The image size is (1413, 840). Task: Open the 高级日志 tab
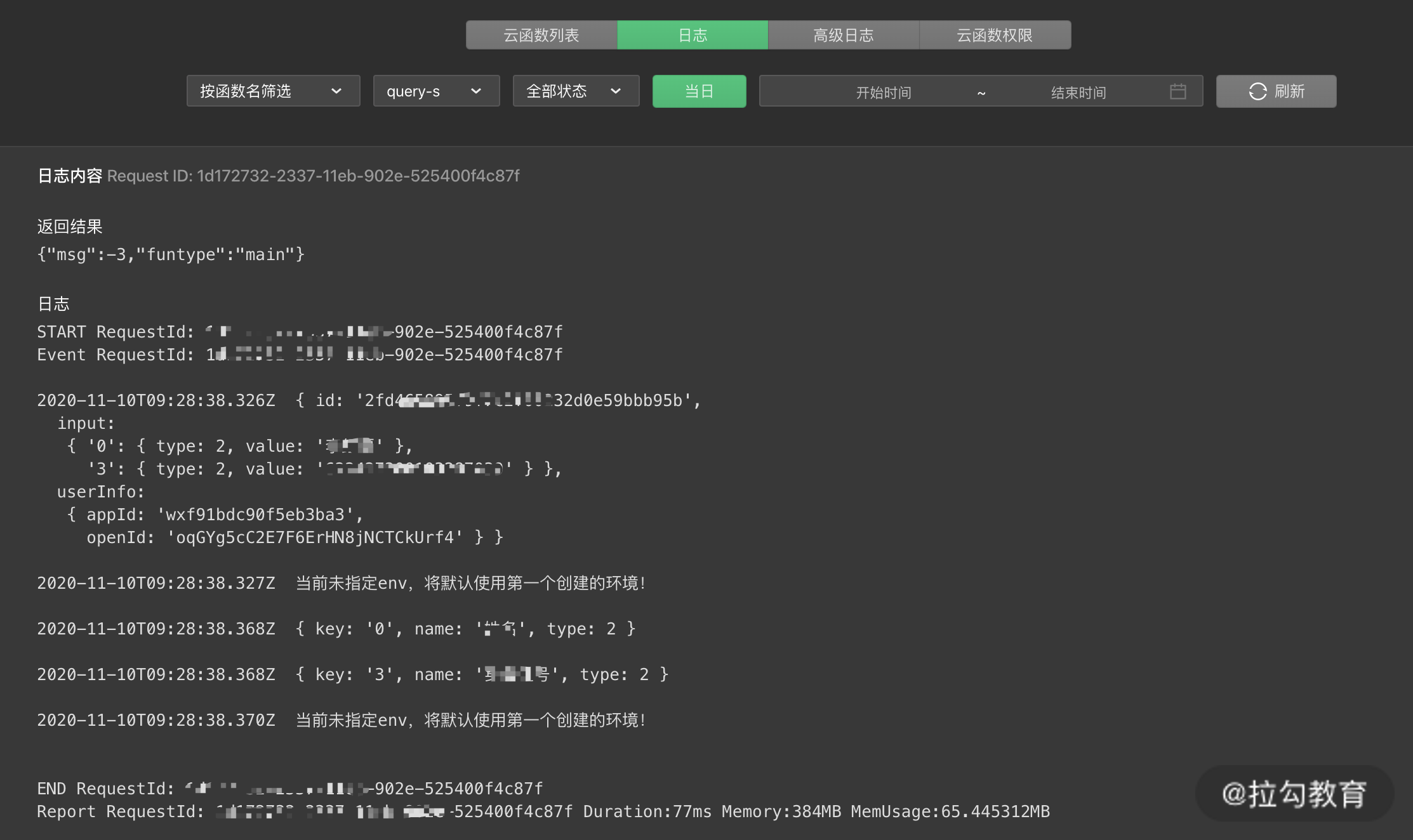844,35
